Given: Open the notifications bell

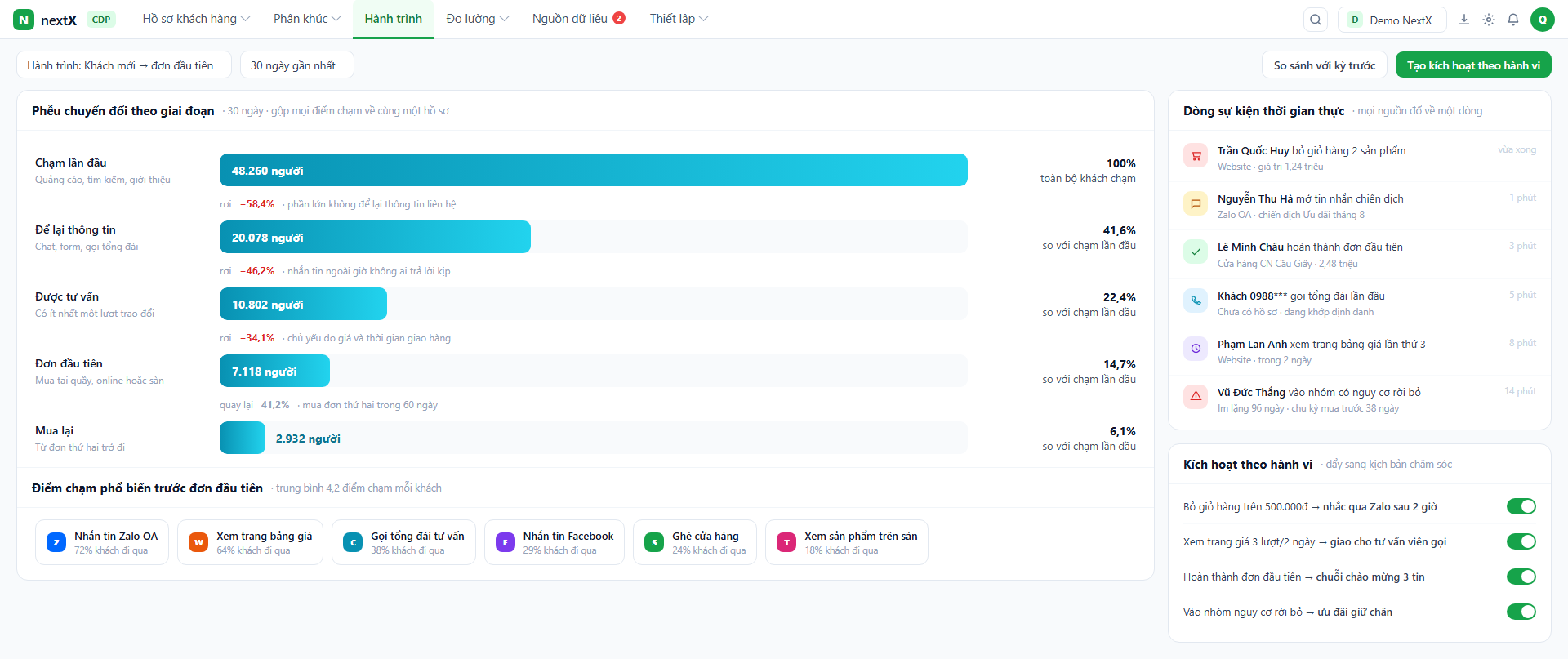Looking at the screenshot, I should pyautogui.click(x=1513, y=20).
